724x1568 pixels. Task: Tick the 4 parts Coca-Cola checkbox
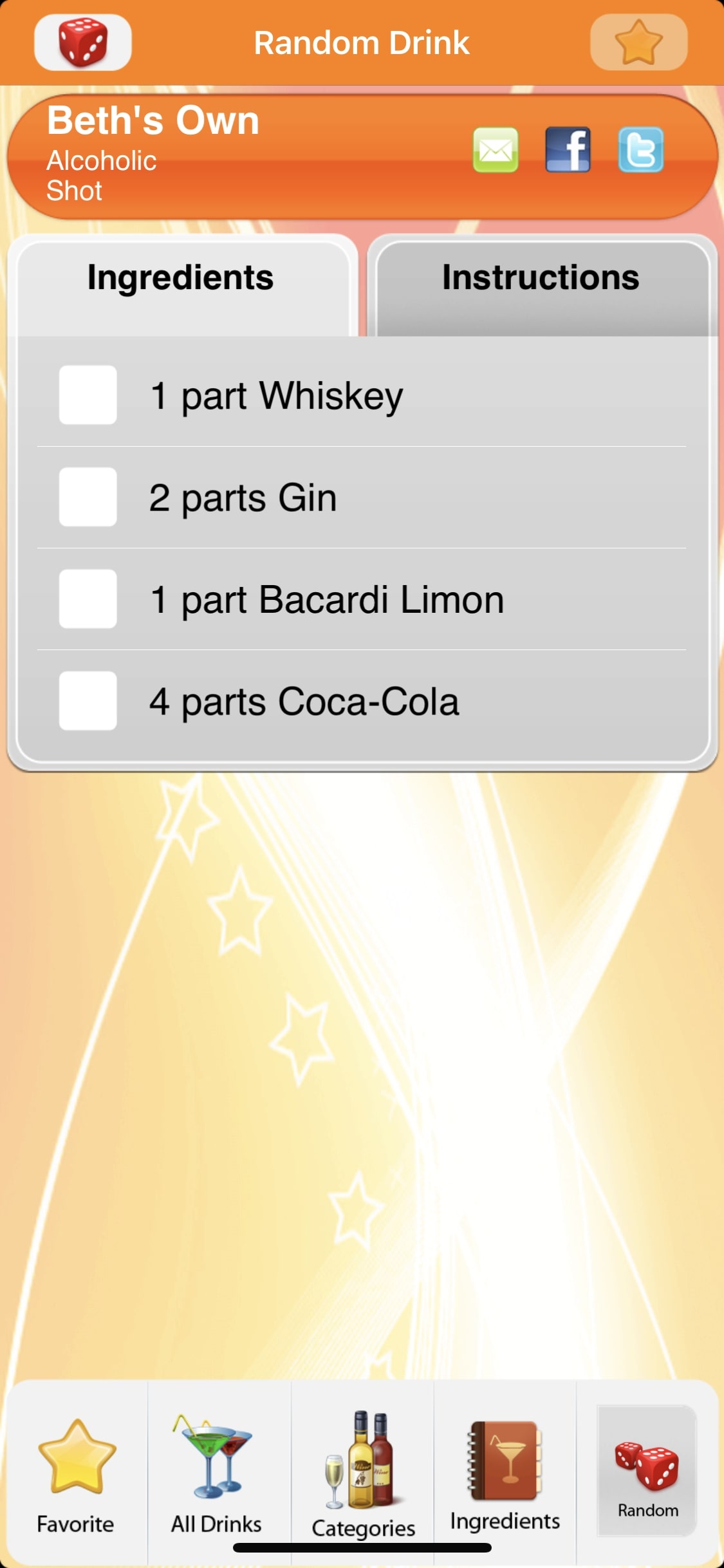pyautogui.click(x=88, y=701)
